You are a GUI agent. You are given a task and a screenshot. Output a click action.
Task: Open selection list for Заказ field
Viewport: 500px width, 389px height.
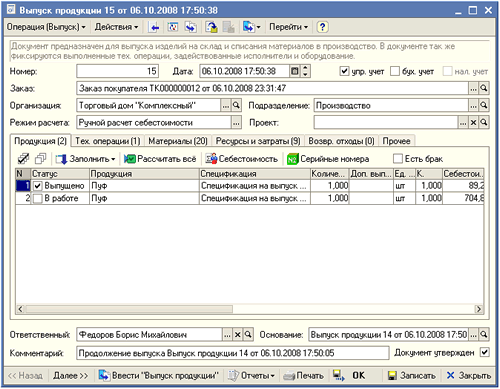coord(473,89)
